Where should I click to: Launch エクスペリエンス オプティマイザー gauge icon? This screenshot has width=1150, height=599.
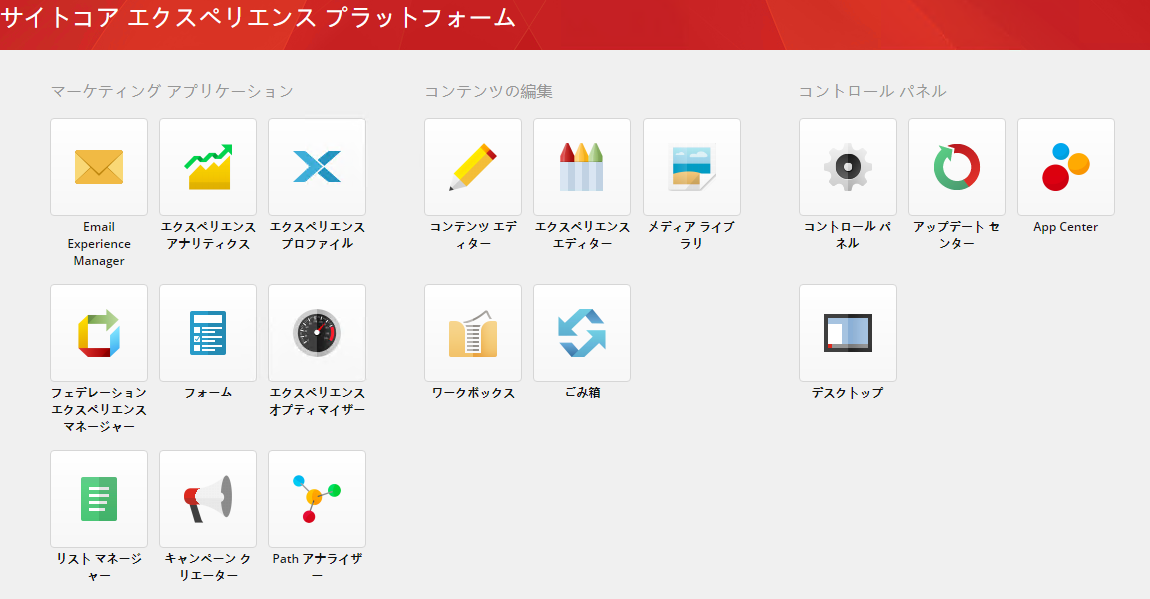click(317, 333)
